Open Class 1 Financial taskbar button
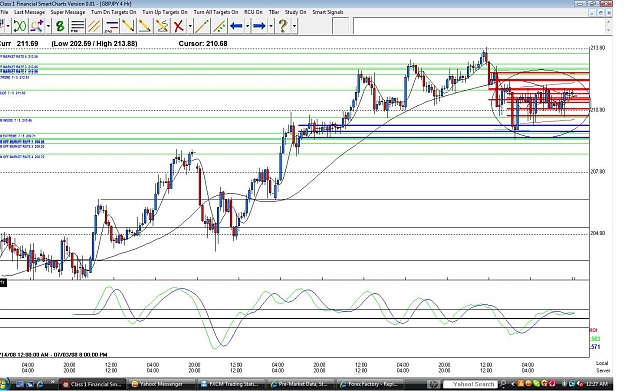625x391 pixels. pos(93,384)
